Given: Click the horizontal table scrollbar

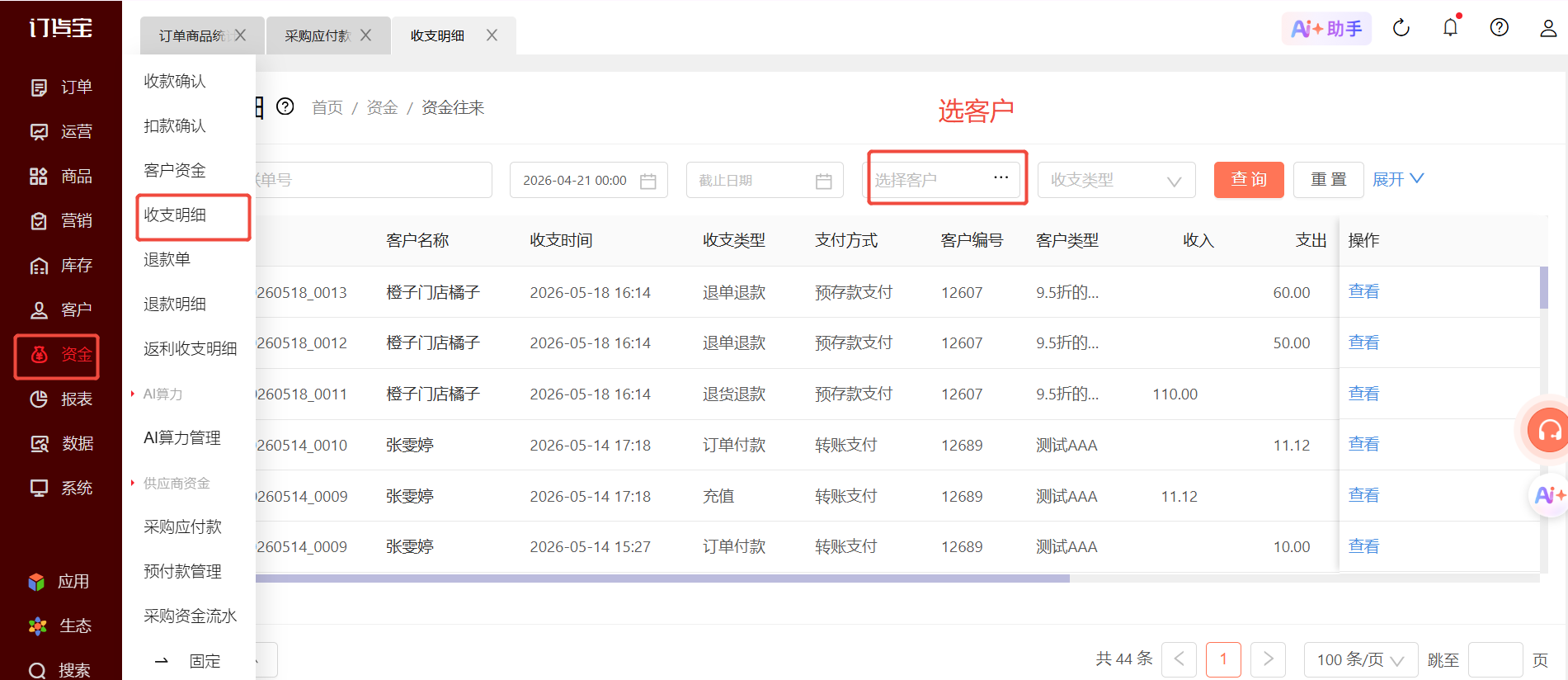Looking at the screenshot, I should [x=662, y=578].
